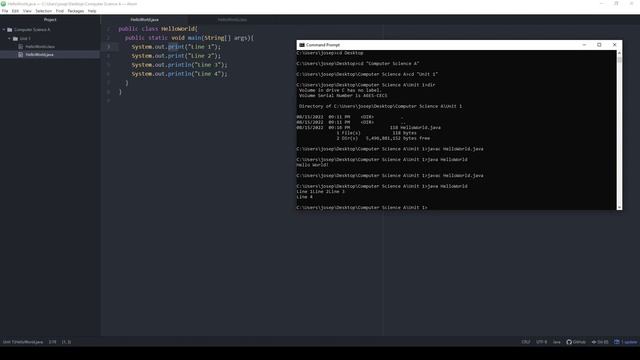Open the first HelloWorld file in tree
640x360 pixels.
[x=40, y=47]
